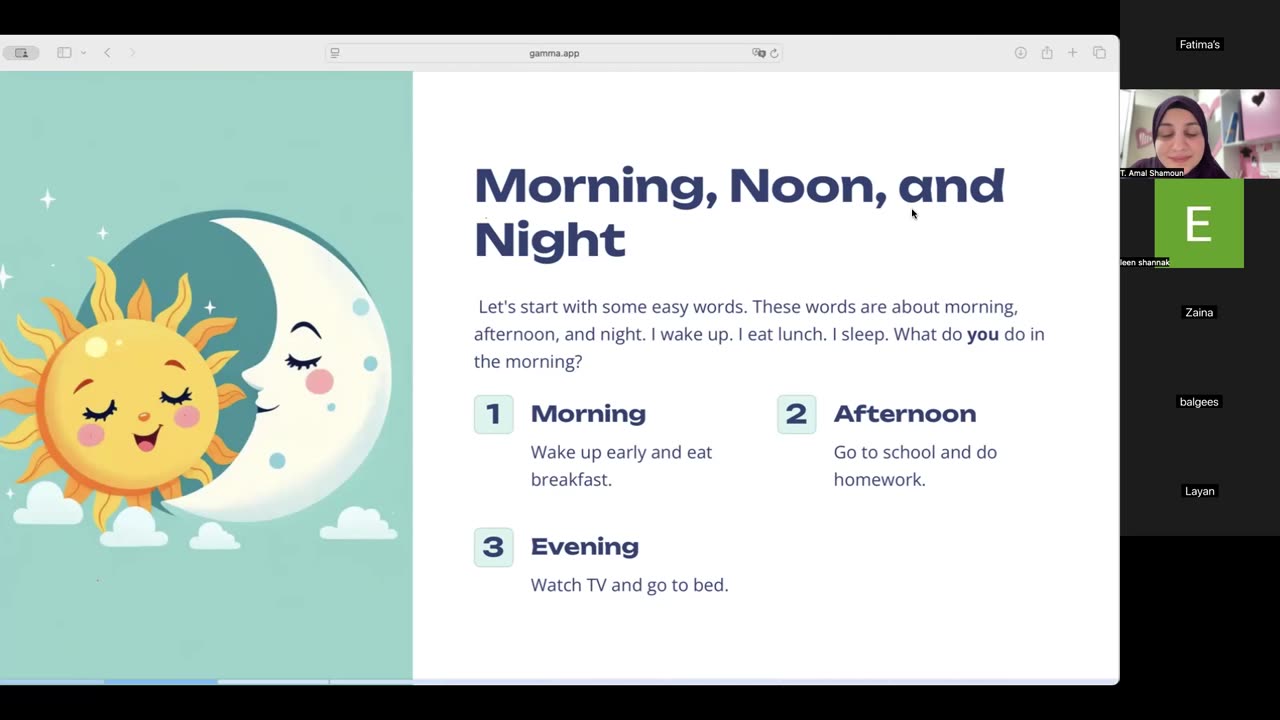Viewport: 1280px width, 720px height.
Task: Select the Layan participant tile
Action: (1199, 491)
